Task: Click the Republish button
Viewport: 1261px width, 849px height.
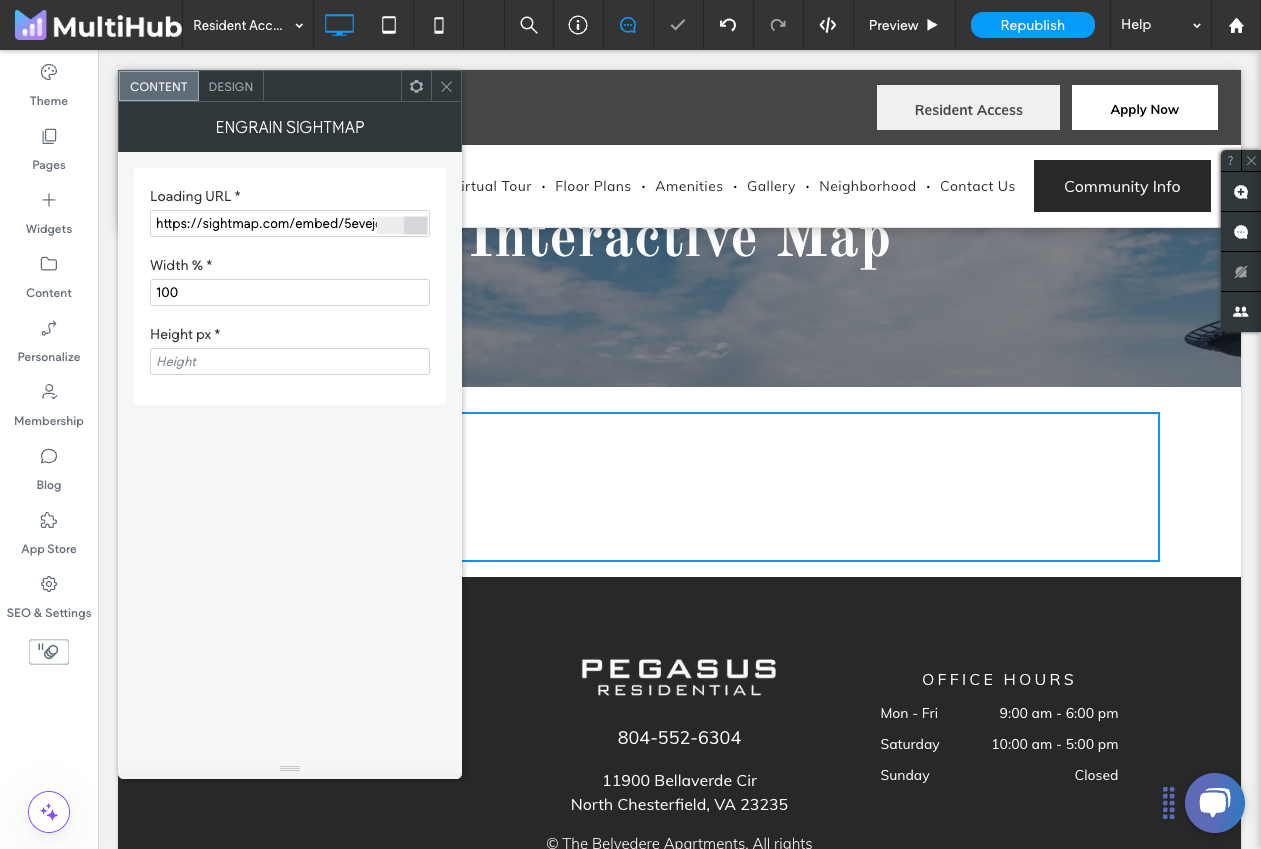Action: coord(1033,25)
